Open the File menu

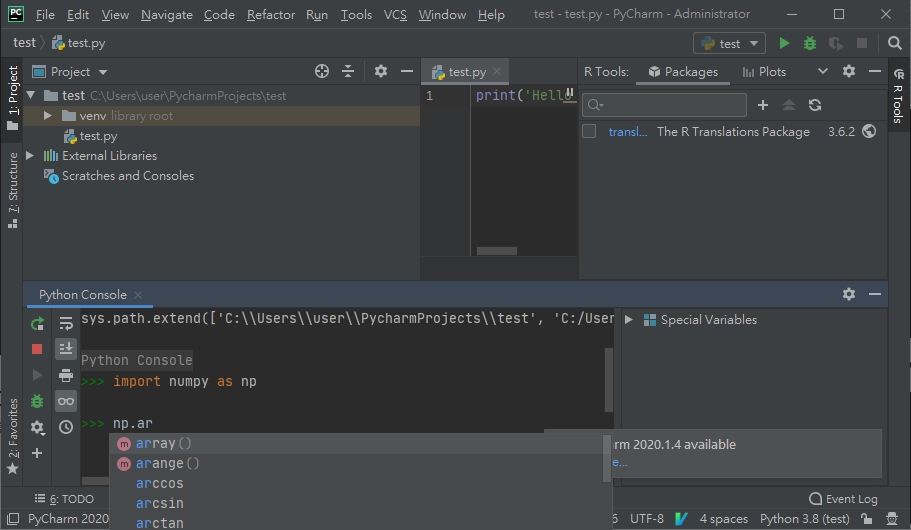pos(45,15)
